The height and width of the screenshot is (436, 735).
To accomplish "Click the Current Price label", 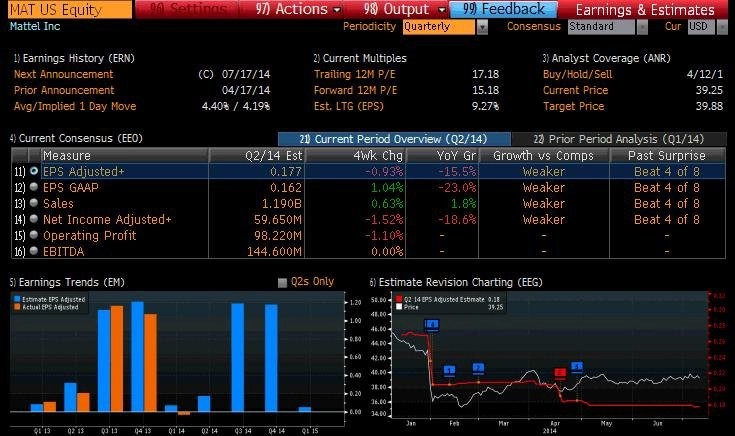I will coord(575,90).
